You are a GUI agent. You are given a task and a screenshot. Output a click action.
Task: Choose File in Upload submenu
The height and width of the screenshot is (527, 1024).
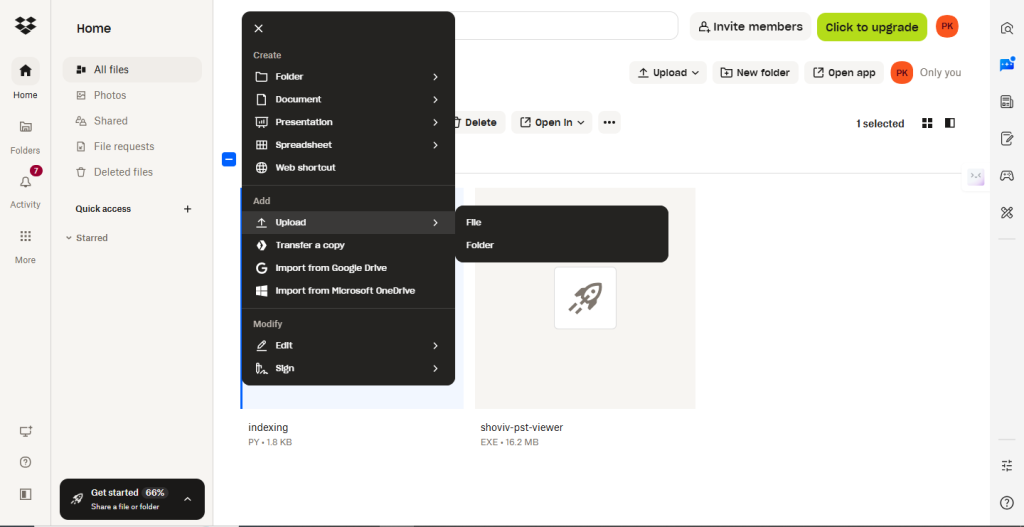point(562,223)
